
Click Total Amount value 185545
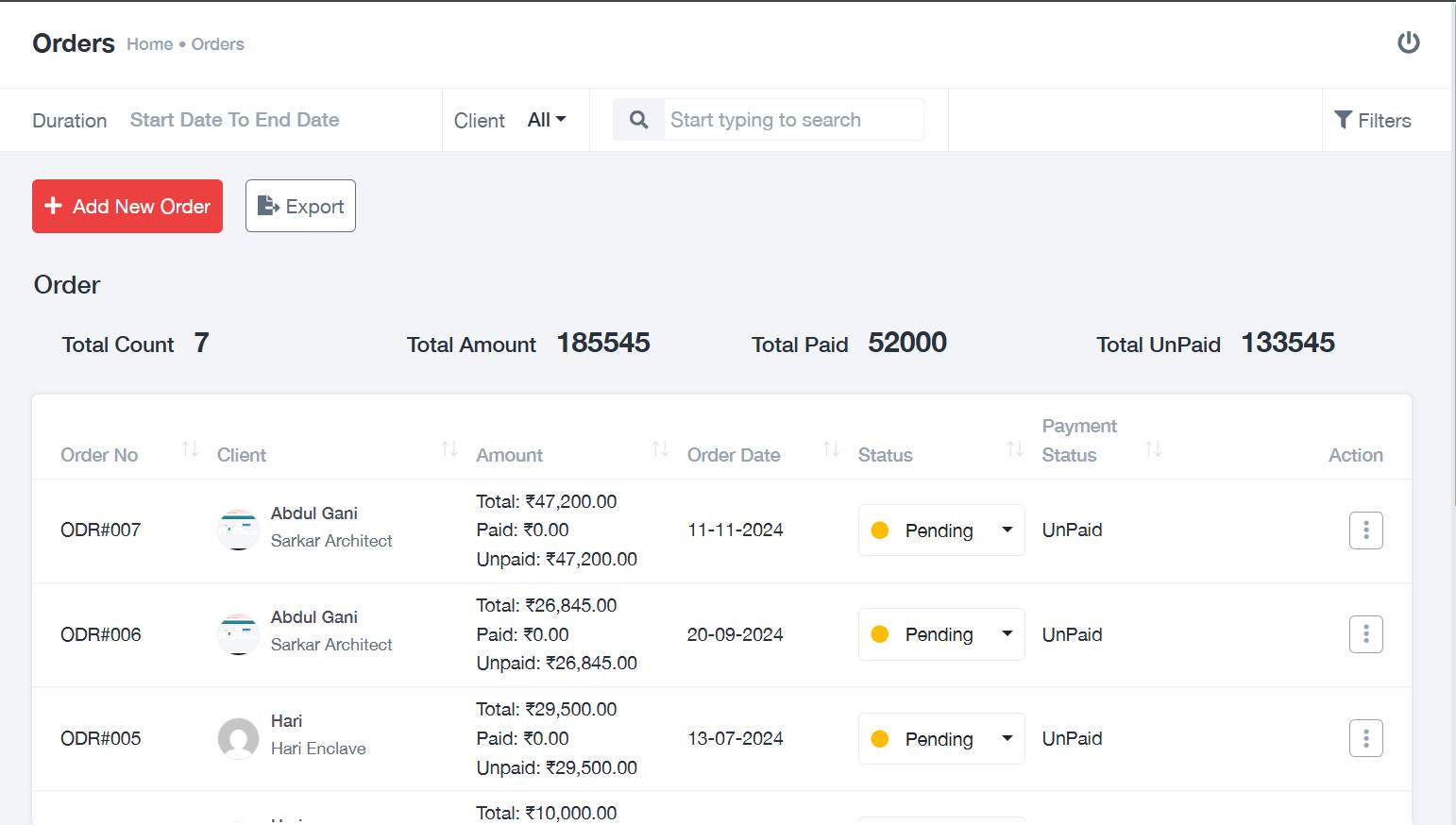pos(603,343)
